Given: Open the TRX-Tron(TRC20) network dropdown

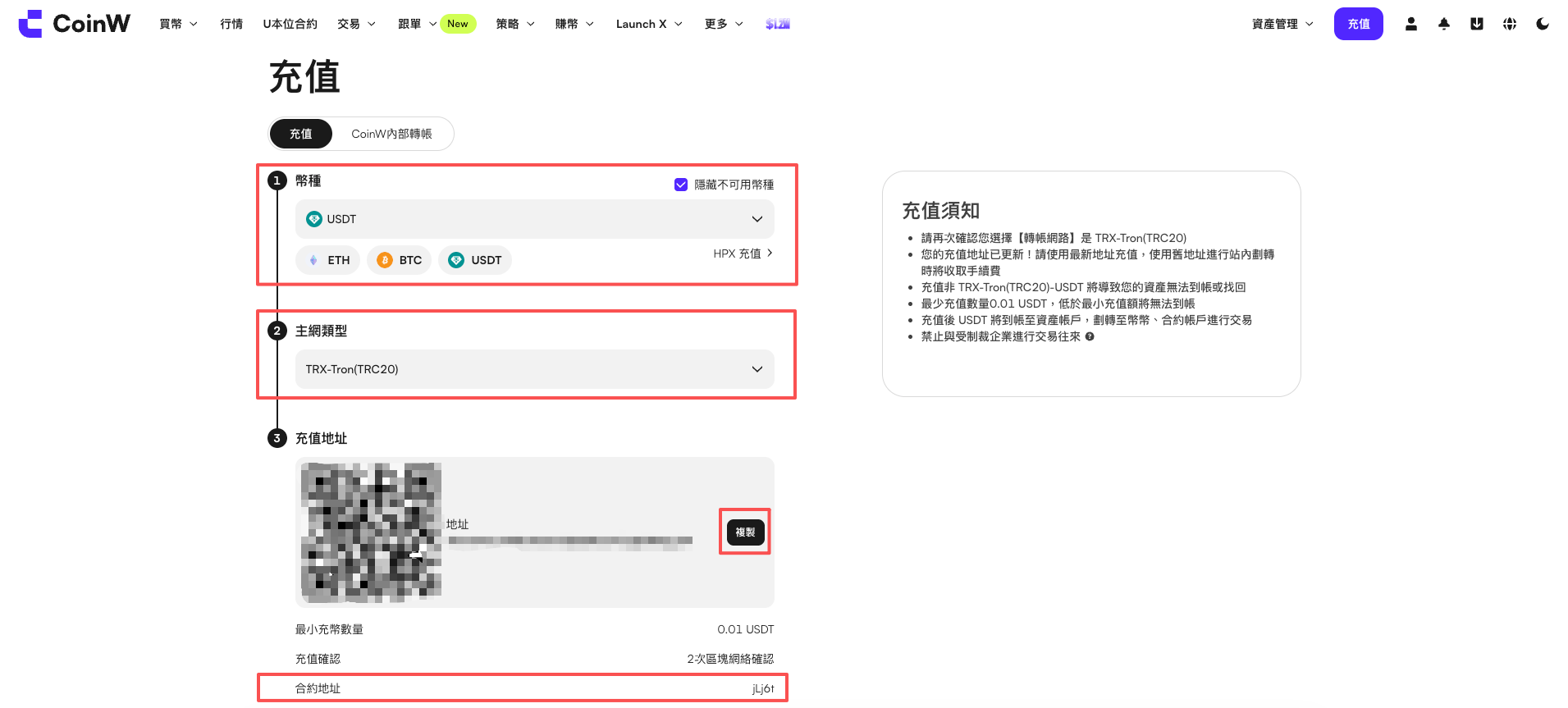Looking at the screenshot, I should 535,369.
